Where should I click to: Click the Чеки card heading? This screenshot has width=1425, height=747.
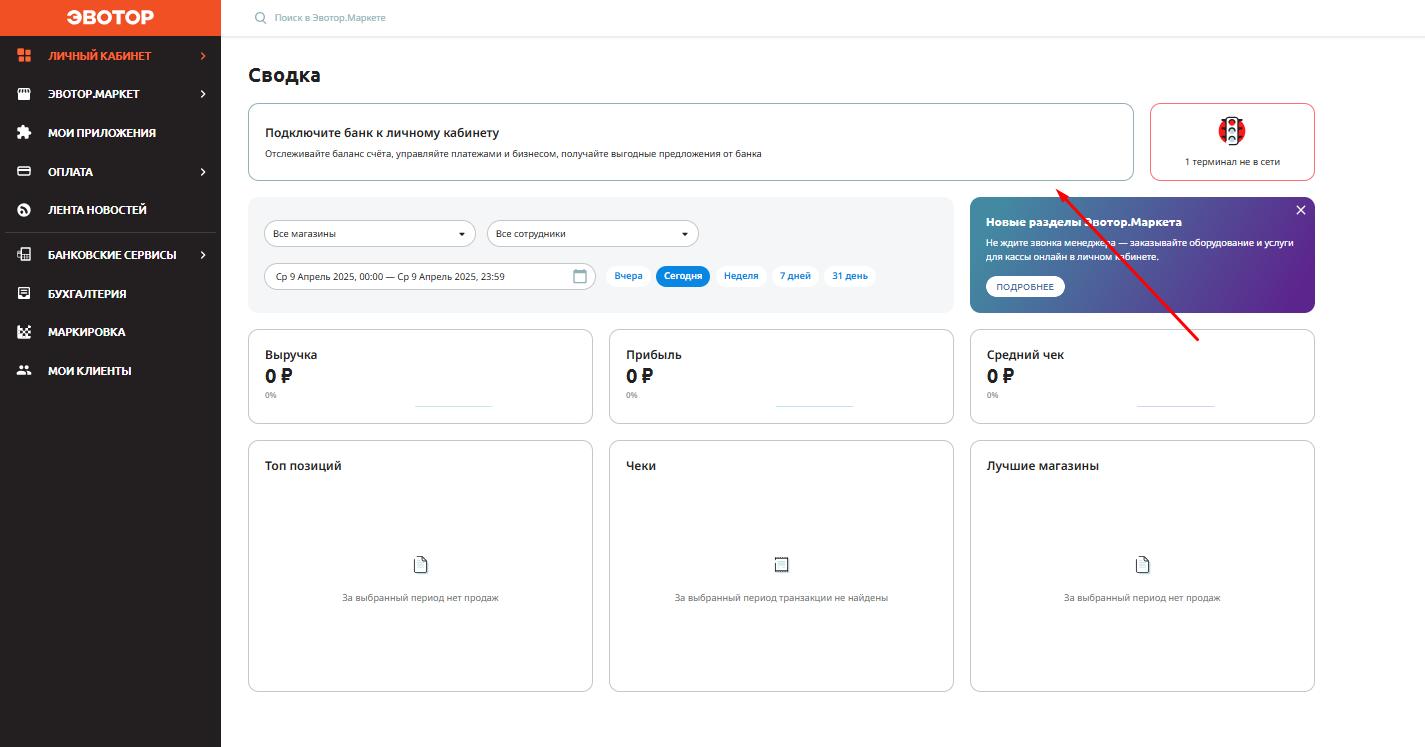tap(641, 466)
